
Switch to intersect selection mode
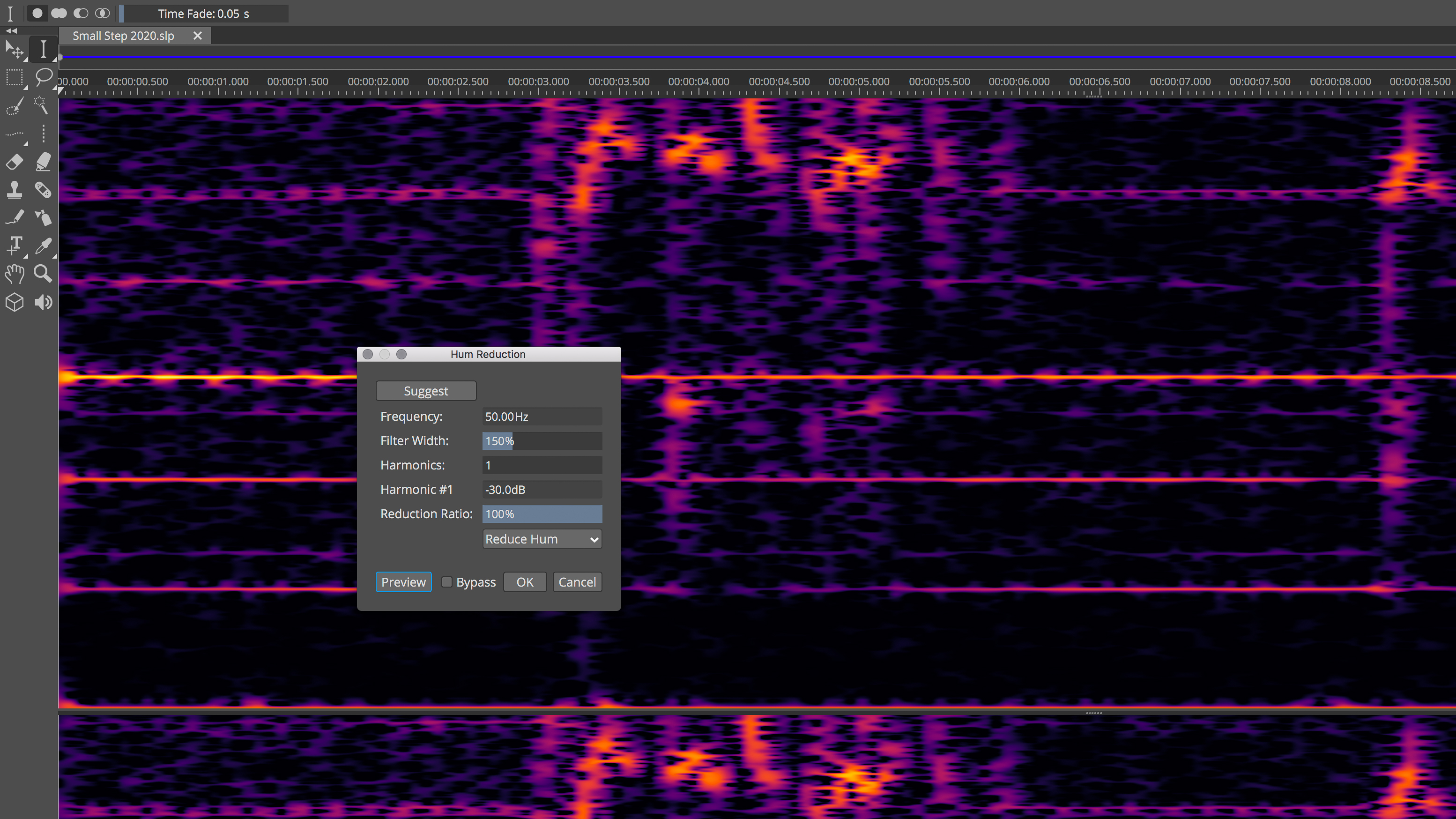pos(102,13)
